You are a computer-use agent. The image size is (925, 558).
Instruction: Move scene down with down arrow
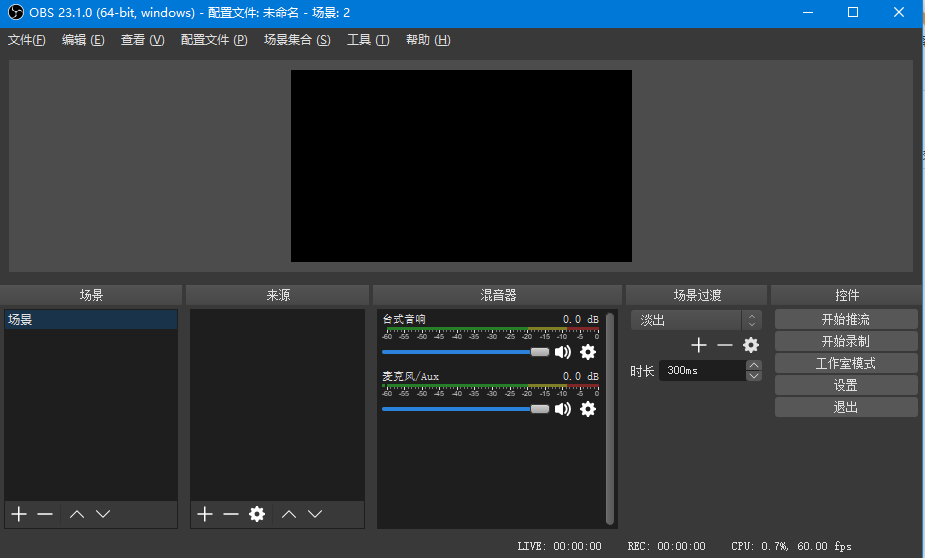(103, 514)
